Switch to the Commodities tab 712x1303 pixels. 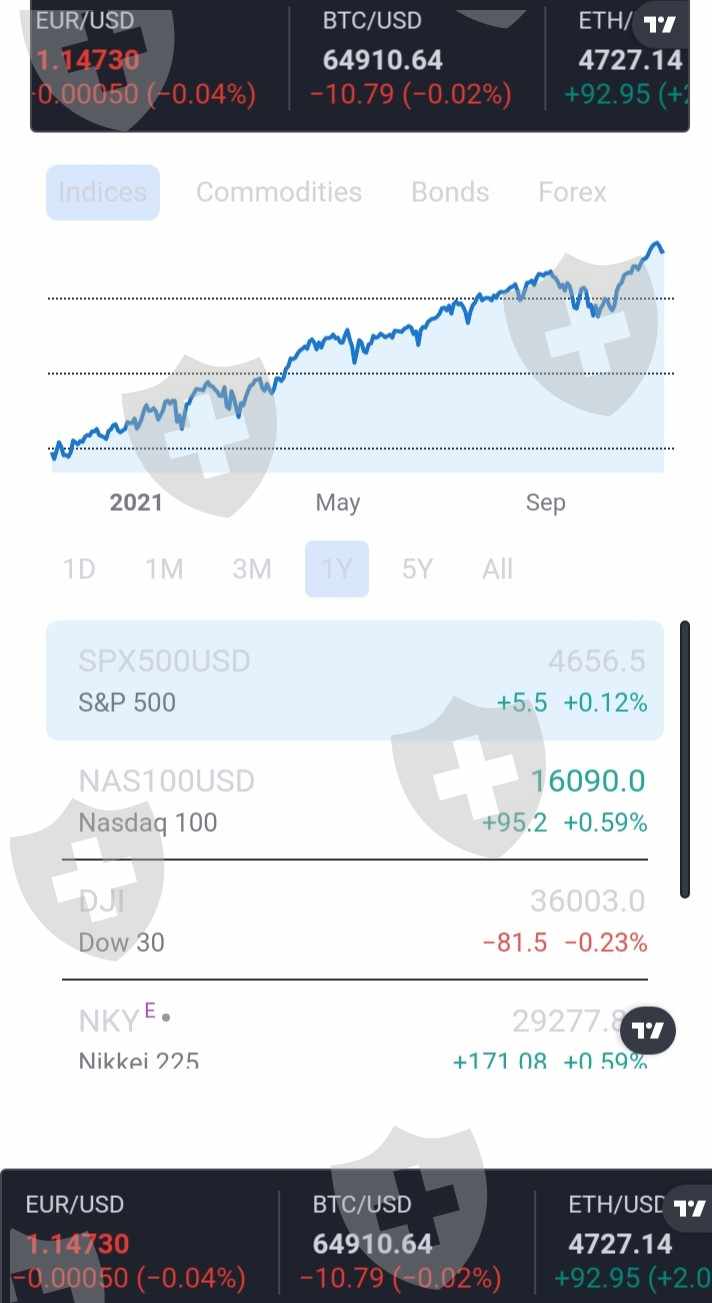pyautogui.click(x=279, y=192)
